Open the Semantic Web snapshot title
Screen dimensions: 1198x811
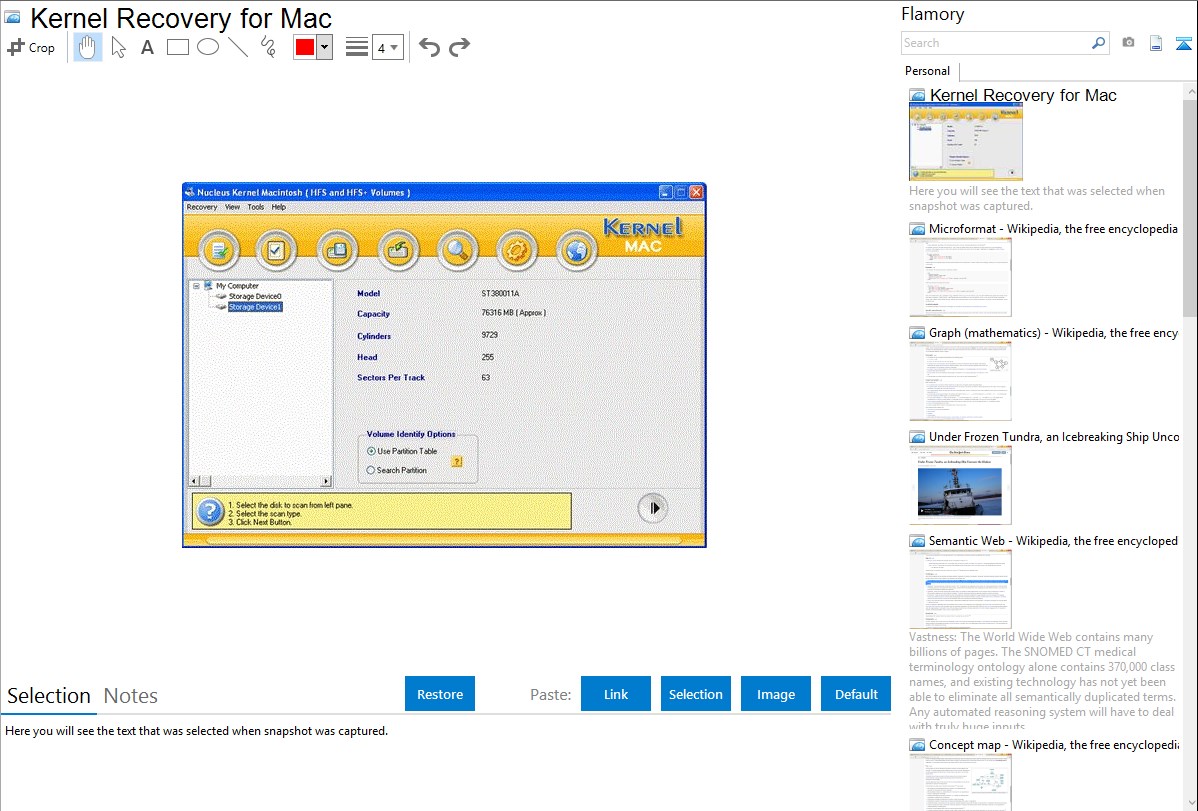pyautogui.click(x=1053, y=540)
